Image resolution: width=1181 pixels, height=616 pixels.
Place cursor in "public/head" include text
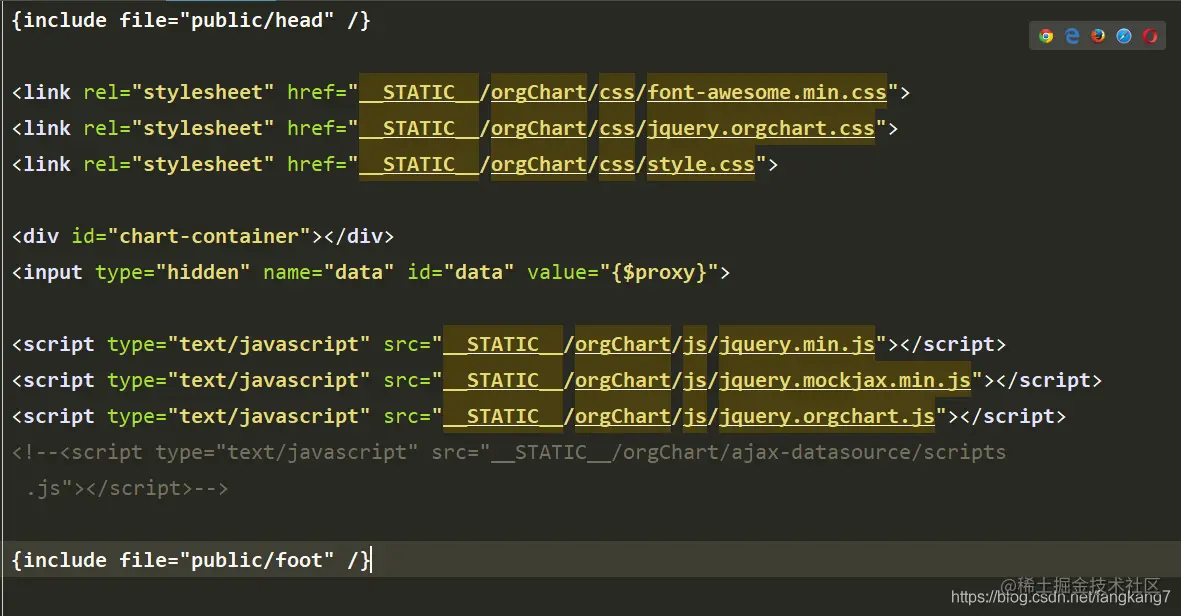click(257, 20)
